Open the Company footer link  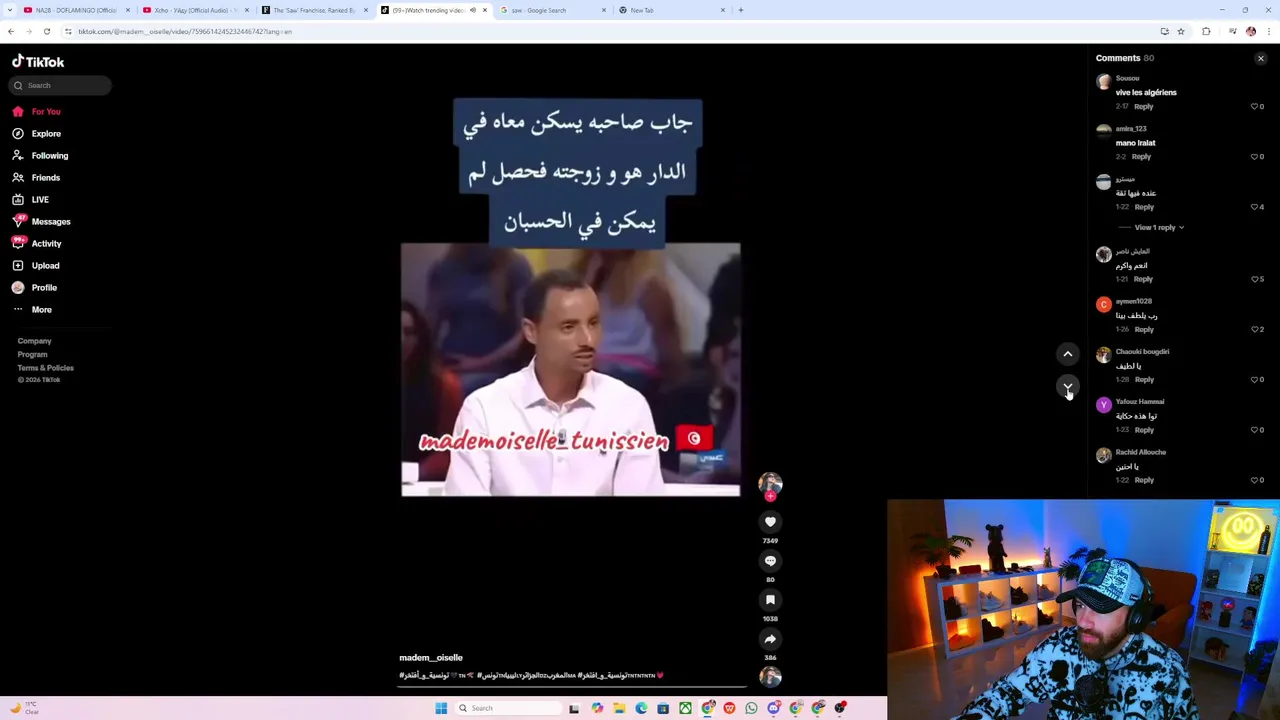click(x=34, y=342)
